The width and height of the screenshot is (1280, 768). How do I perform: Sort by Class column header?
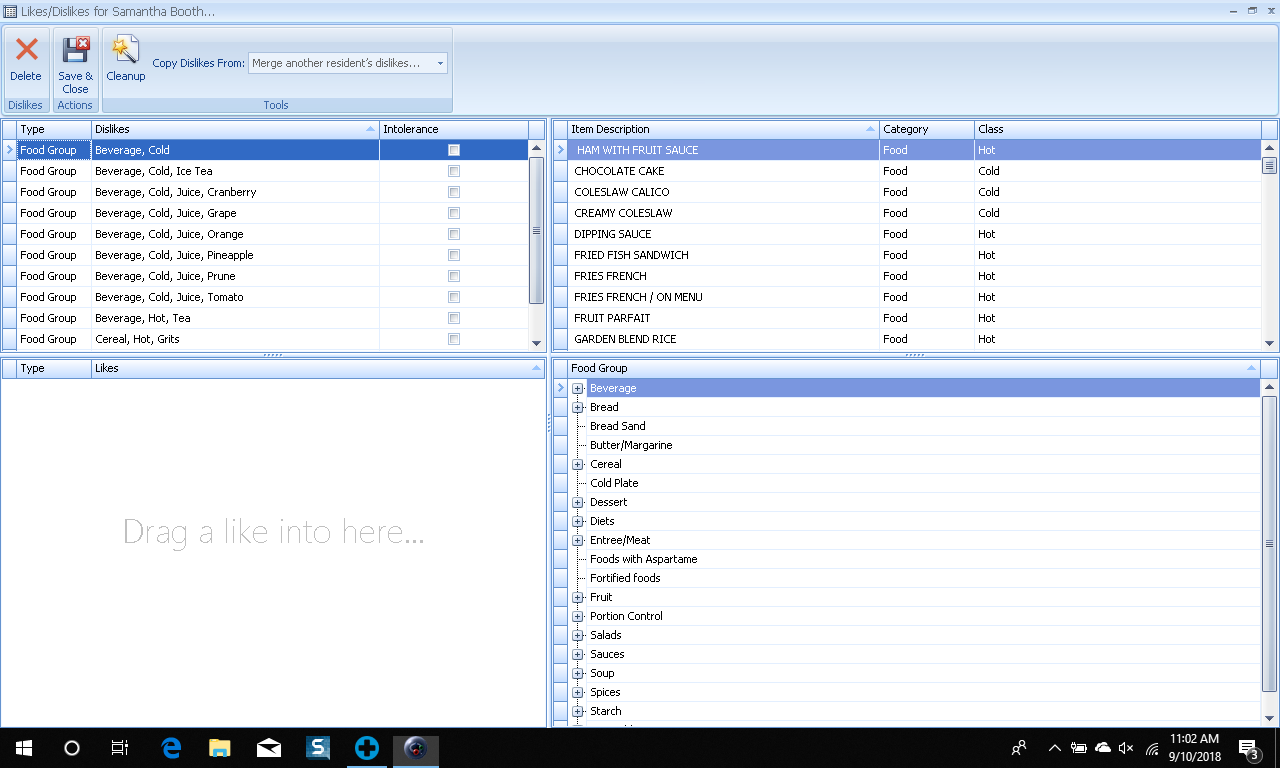click(1118, 129)
